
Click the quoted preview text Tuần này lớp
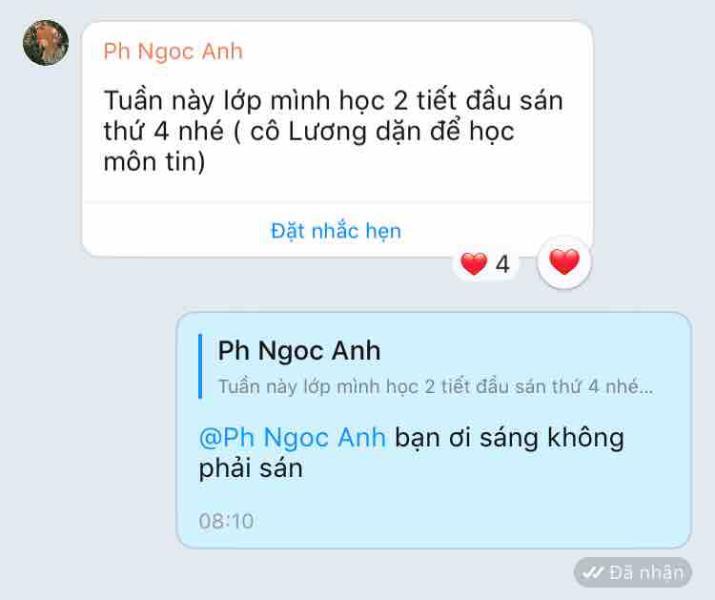point(273,387)
